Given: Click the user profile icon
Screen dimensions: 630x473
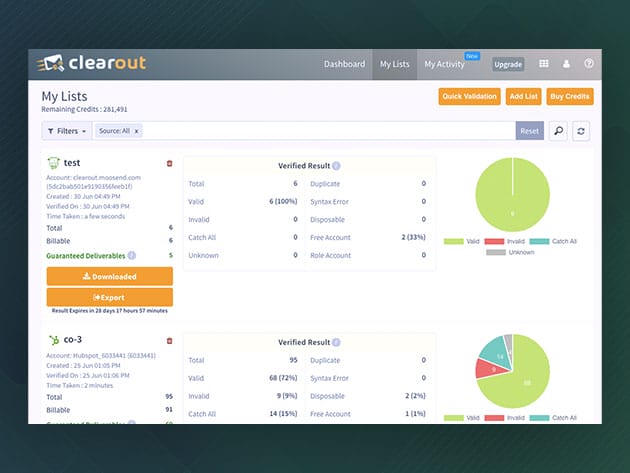Looking at the screenshot, I should point(567,64).
